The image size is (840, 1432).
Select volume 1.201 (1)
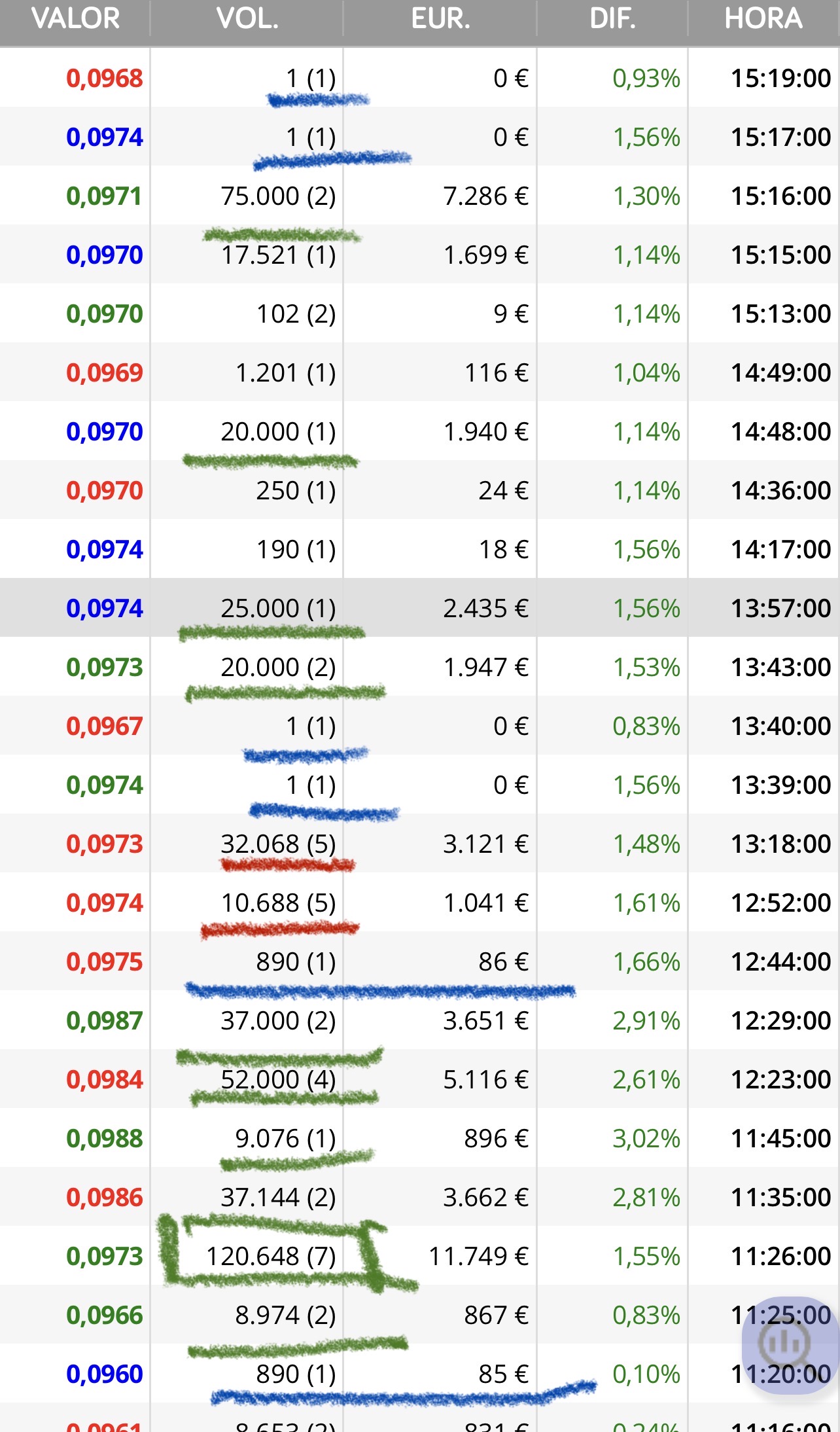coord(285,373)
